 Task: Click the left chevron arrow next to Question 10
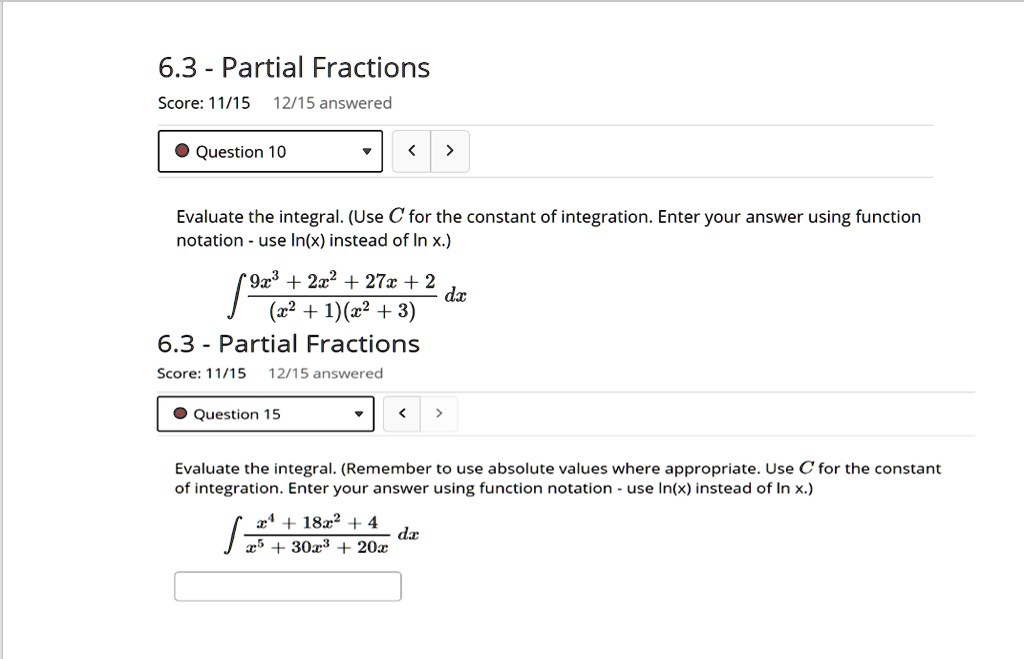click(x=411, y=150)
